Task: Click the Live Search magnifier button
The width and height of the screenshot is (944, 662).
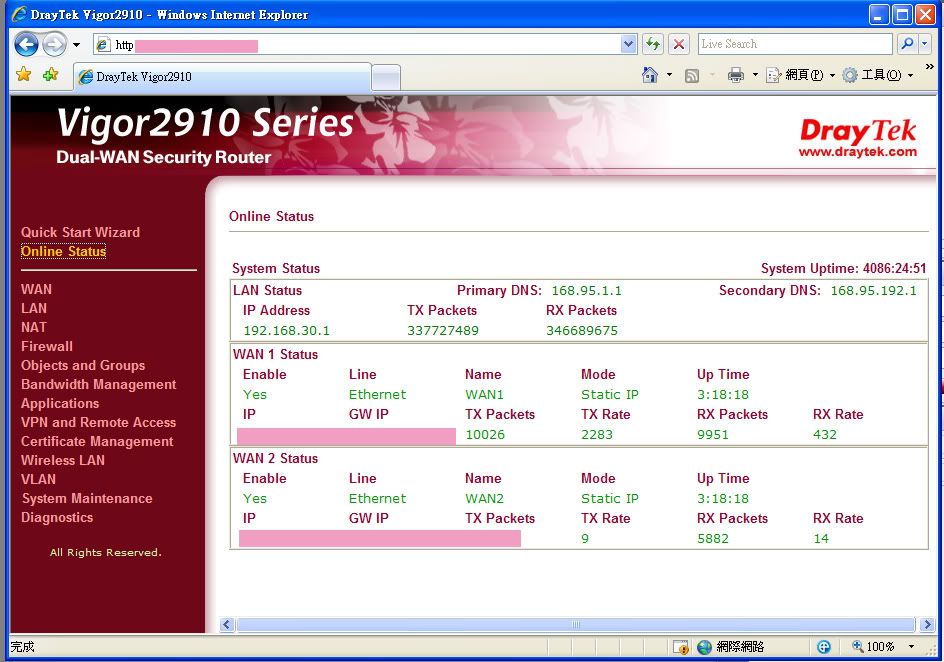Action: pyautogui.click(x=907, y=44)
